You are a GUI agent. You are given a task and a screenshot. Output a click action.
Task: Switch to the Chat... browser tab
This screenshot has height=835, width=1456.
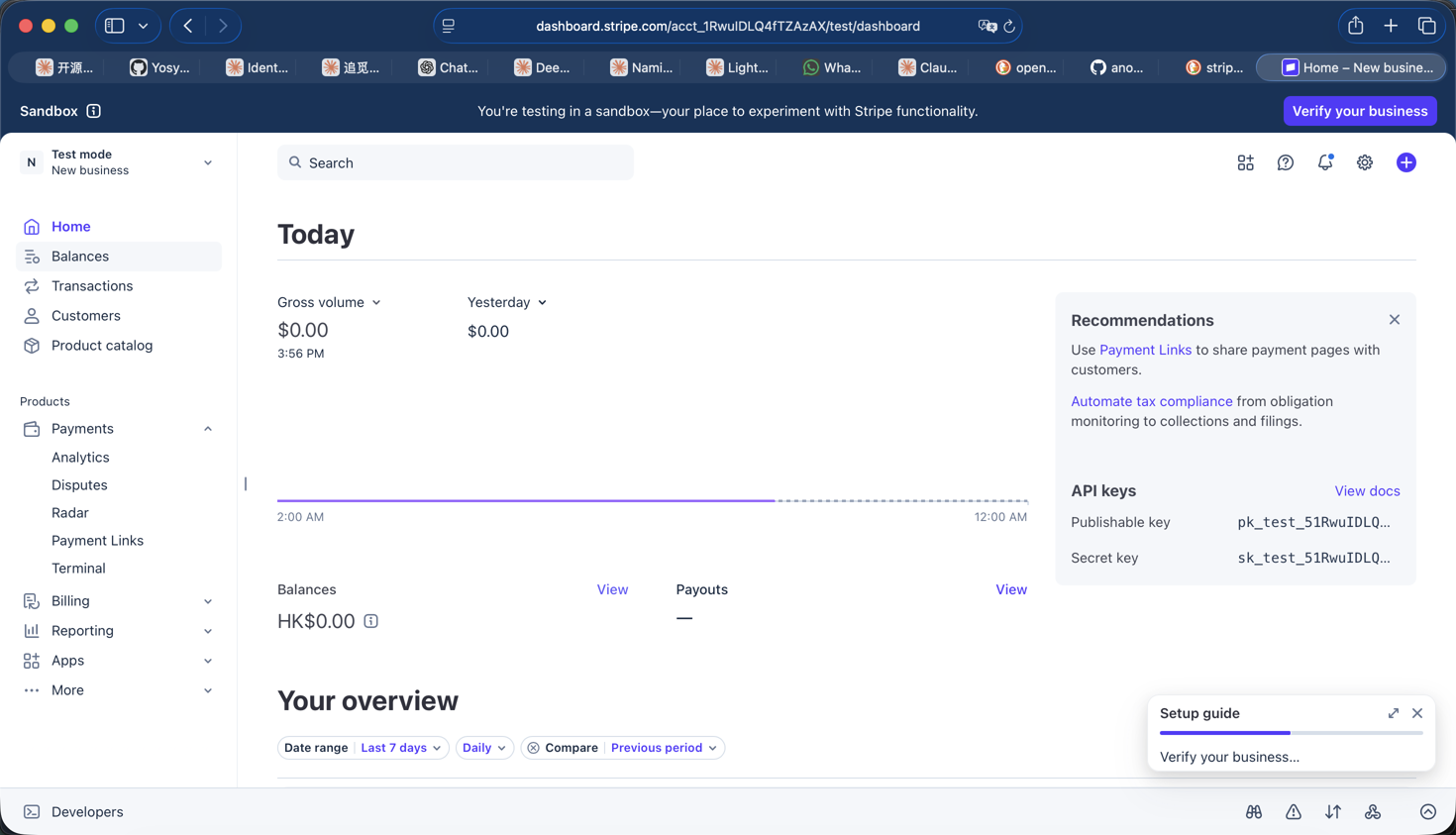(x=449, y=67)
